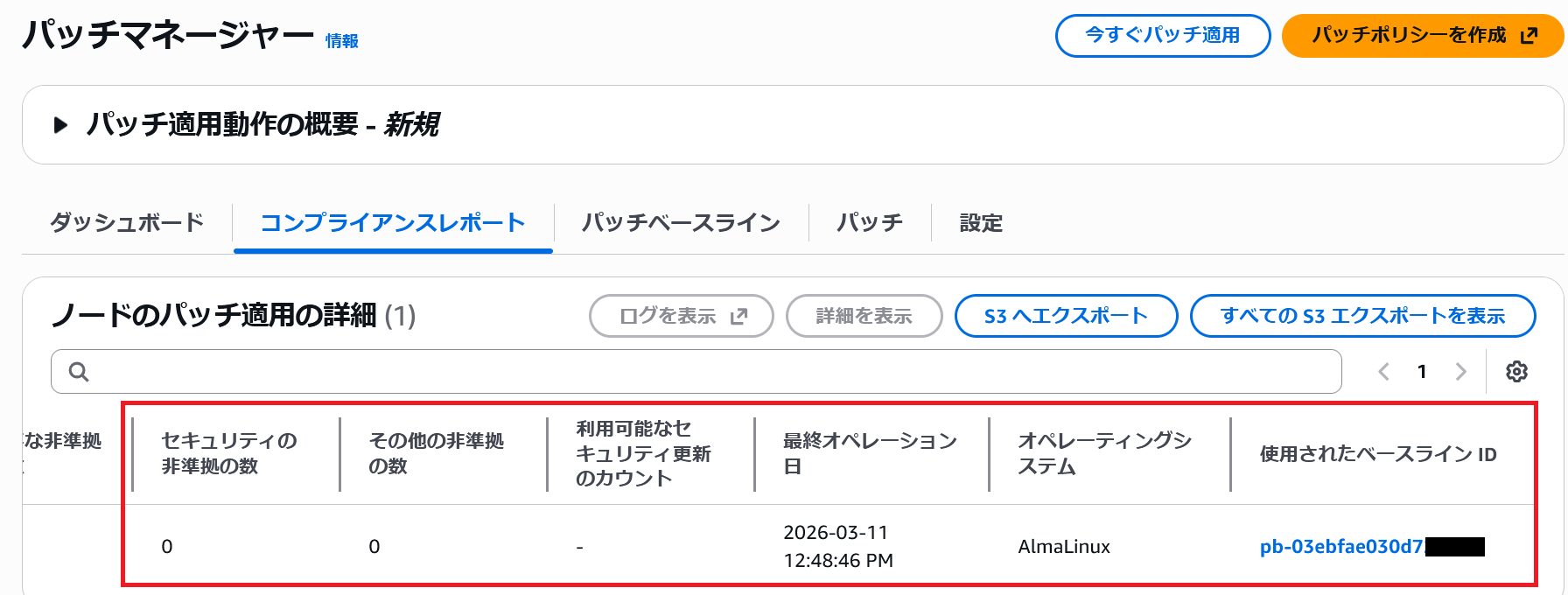Viewport: 1568px width, 595px height.
Task: Switch to パッチベースライン tab
Action: (681, 223)
